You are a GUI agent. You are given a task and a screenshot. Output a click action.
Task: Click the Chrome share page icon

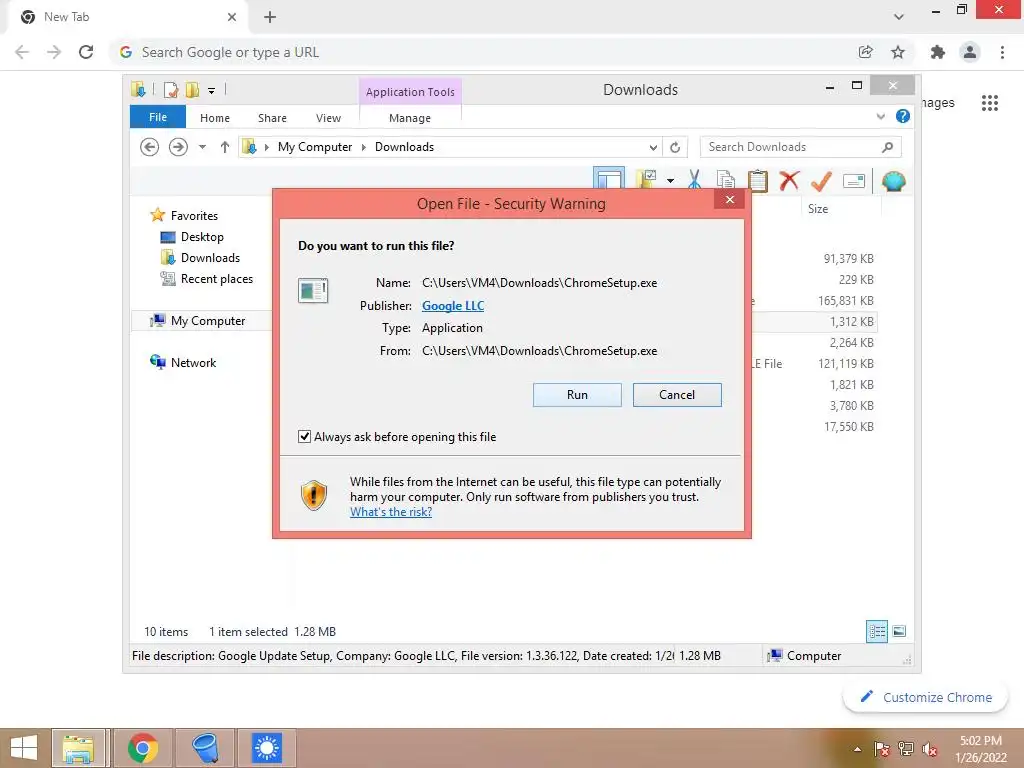865,52
